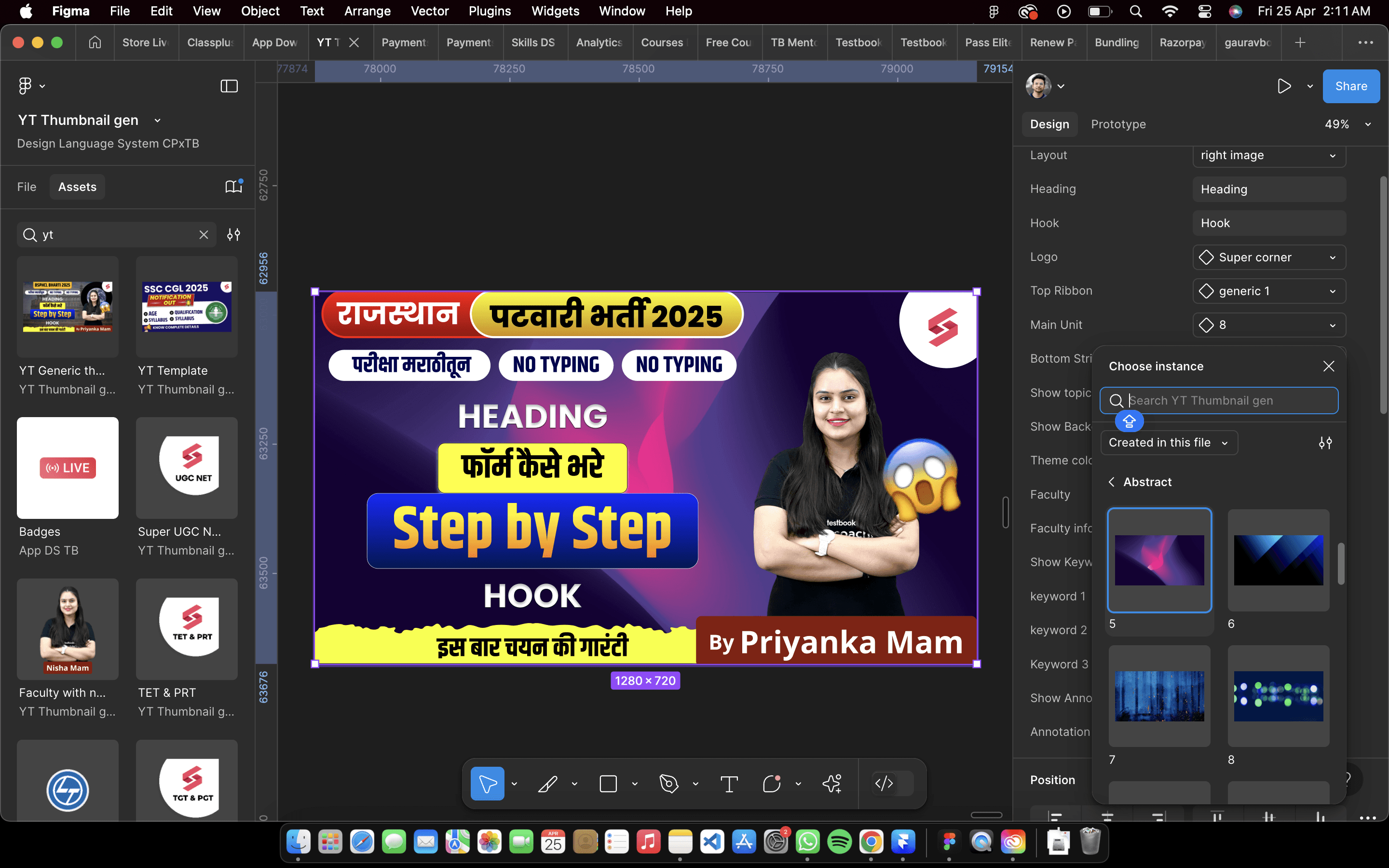Click the Share button
Image resolution: width=1389 pixels, height=868 pixels.
click(x=1350, y=86)
